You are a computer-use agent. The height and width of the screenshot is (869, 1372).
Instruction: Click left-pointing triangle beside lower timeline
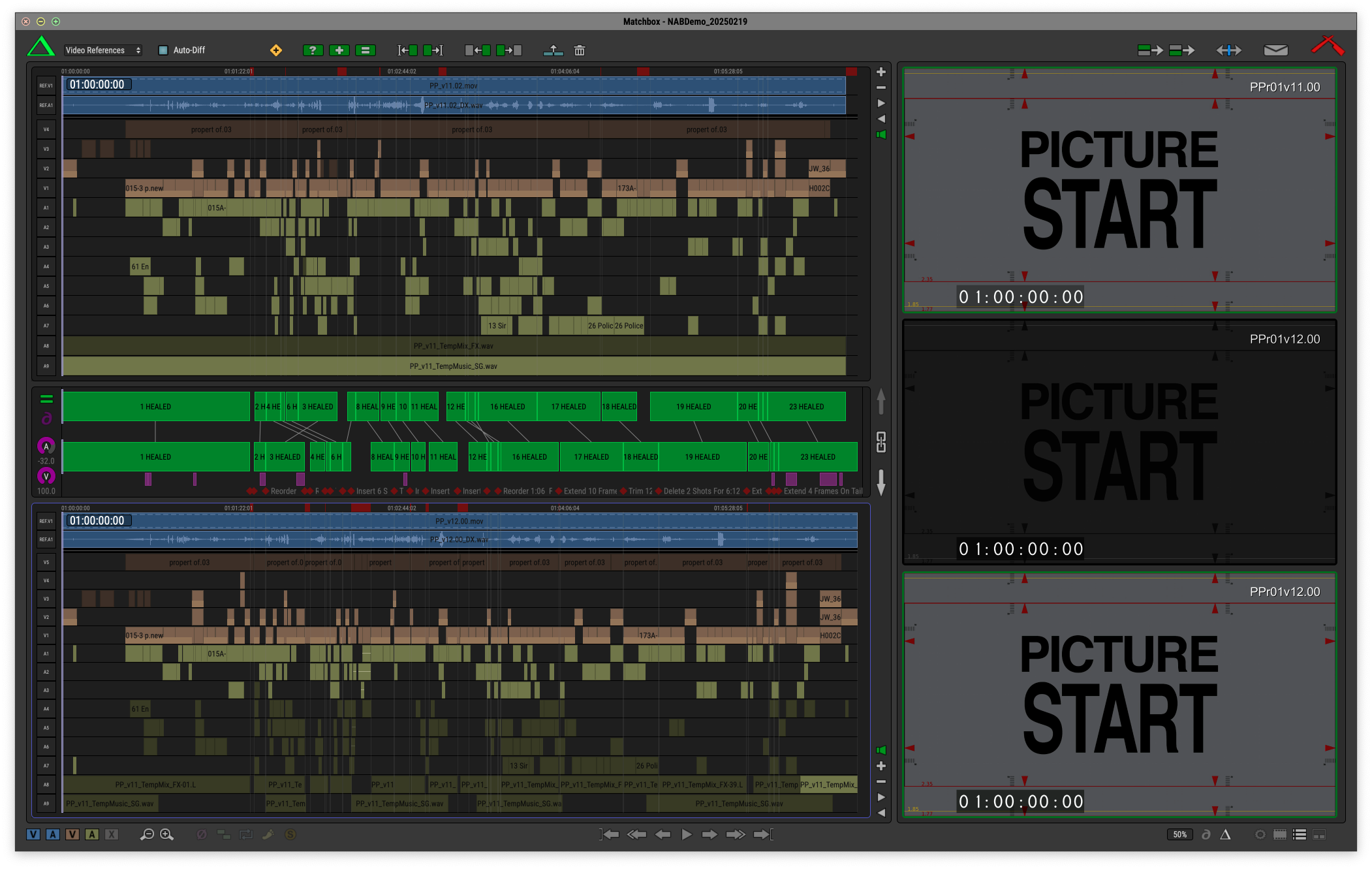881,813
